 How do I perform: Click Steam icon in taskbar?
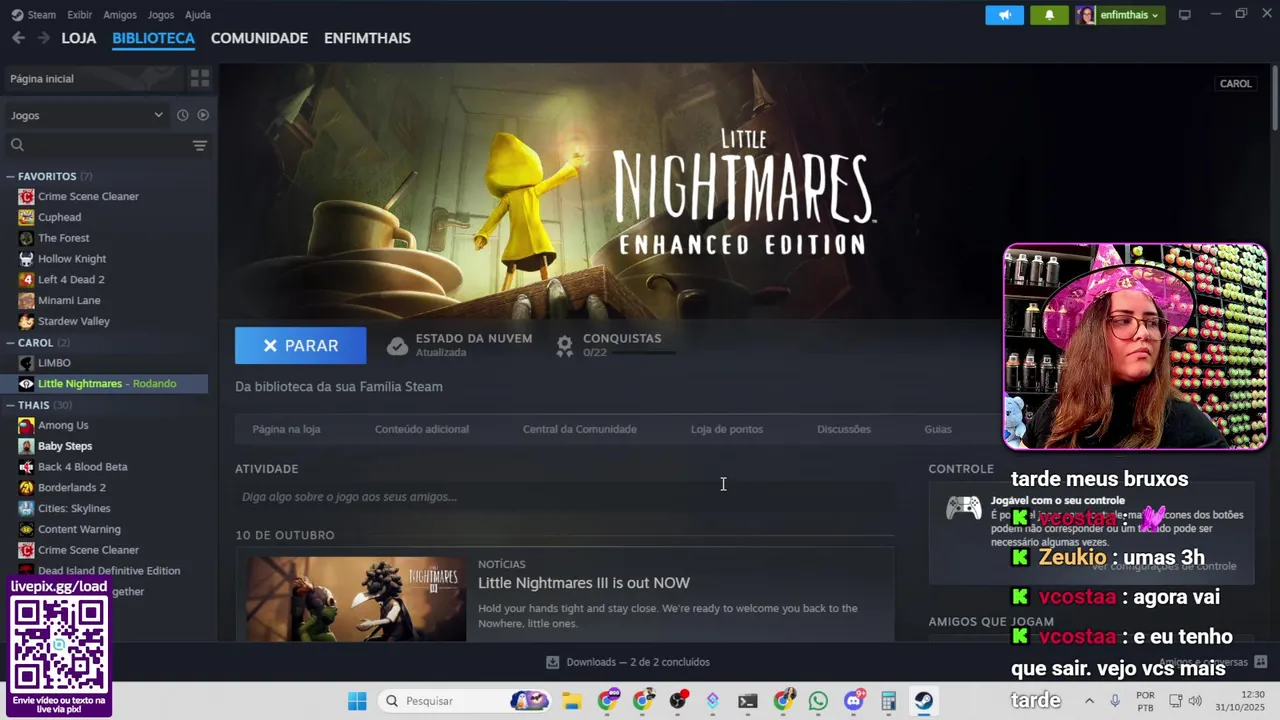click(923, 701)
